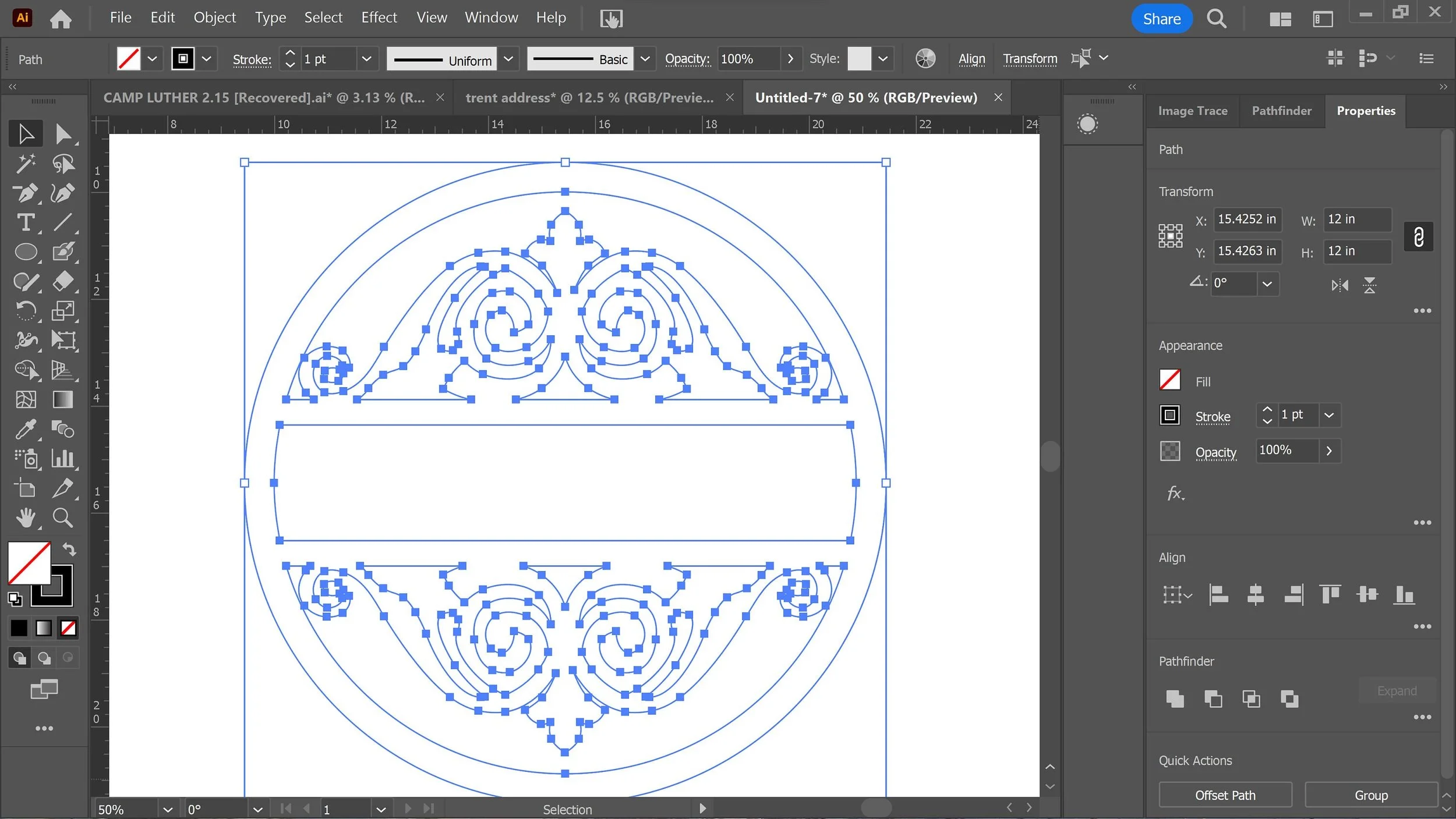Select the Eyedropper tool
Image resolution: width=1456 pixels, height=819 pixels.
(x=26, y=430)
